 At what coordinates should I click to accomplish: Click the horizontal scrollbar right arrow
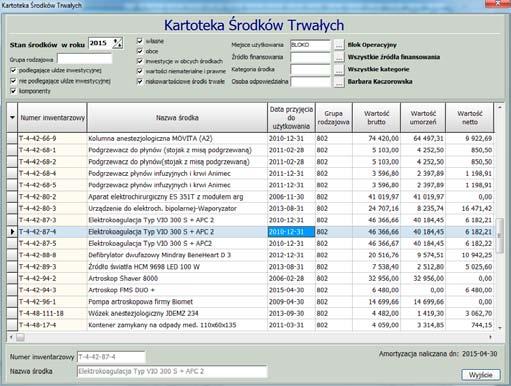490,337
